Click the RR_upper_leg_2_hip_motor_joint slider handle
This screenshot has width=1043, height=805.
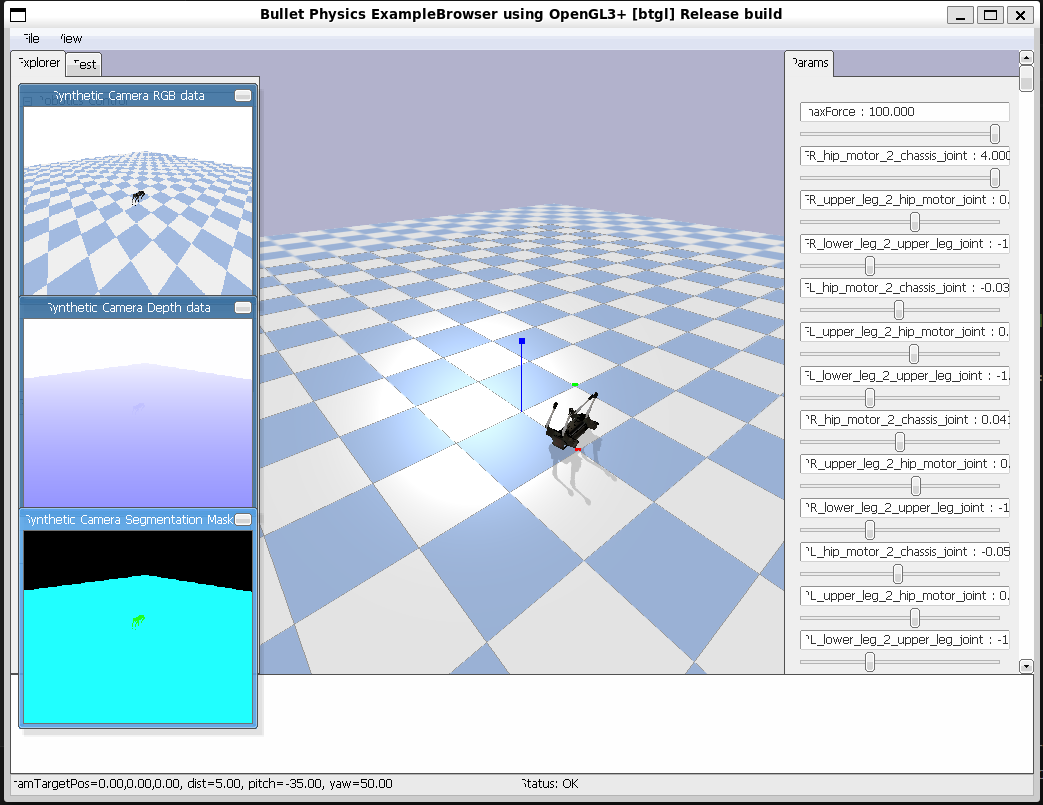click(x=915, y=486)
